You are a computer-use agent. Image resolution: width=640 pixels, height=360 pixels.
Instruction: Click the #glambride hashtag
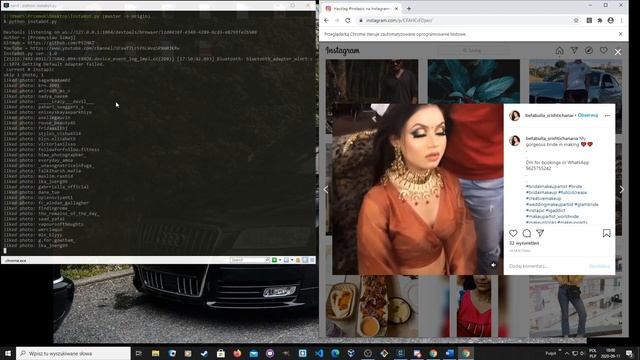pos(587,204)
